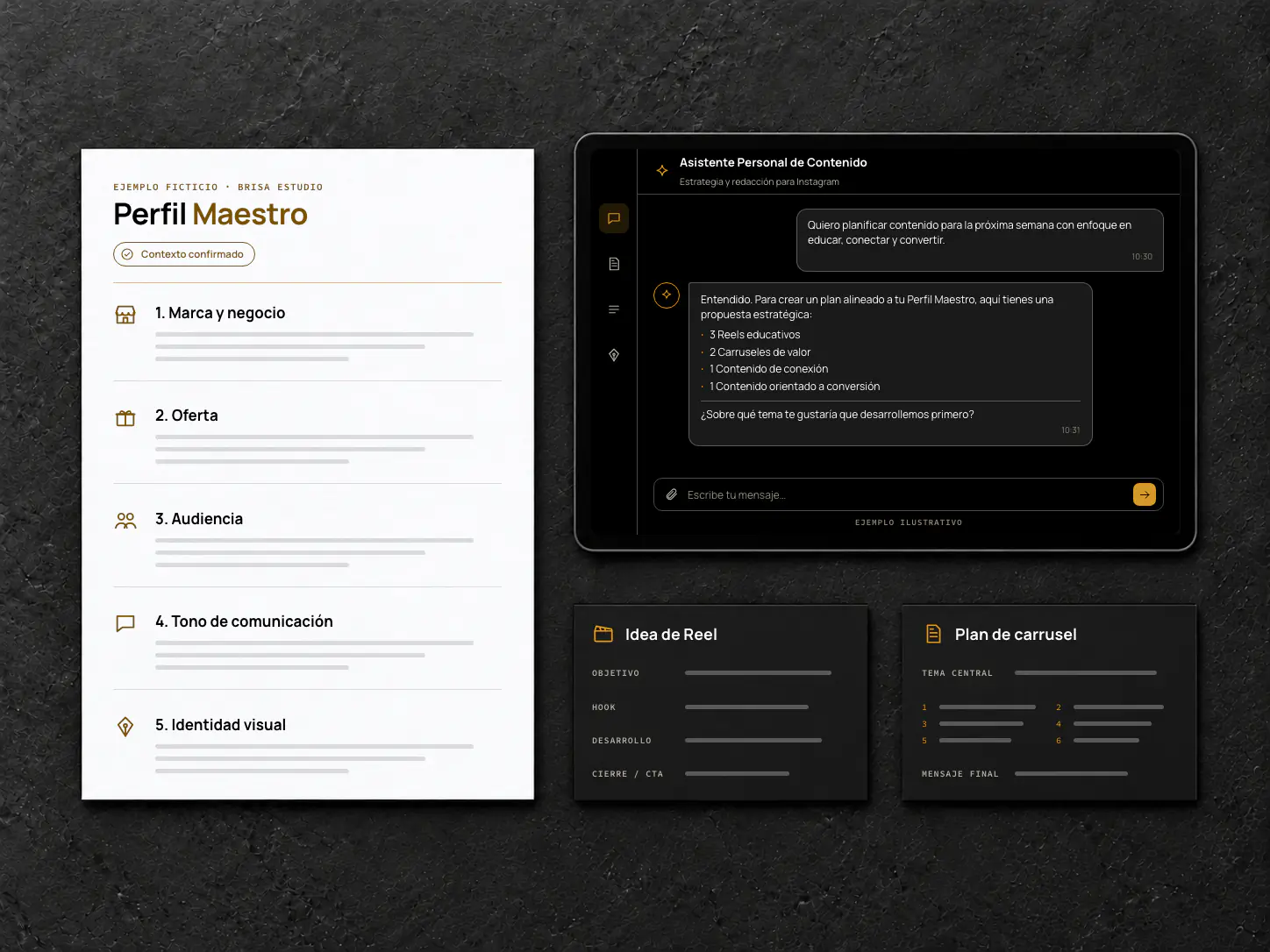The width and height of the screenshot is (1270, 952).
Task: Click the DESARROLLO label in Idea de Reel
Action: pyautogui.click(x=622, y=741)
